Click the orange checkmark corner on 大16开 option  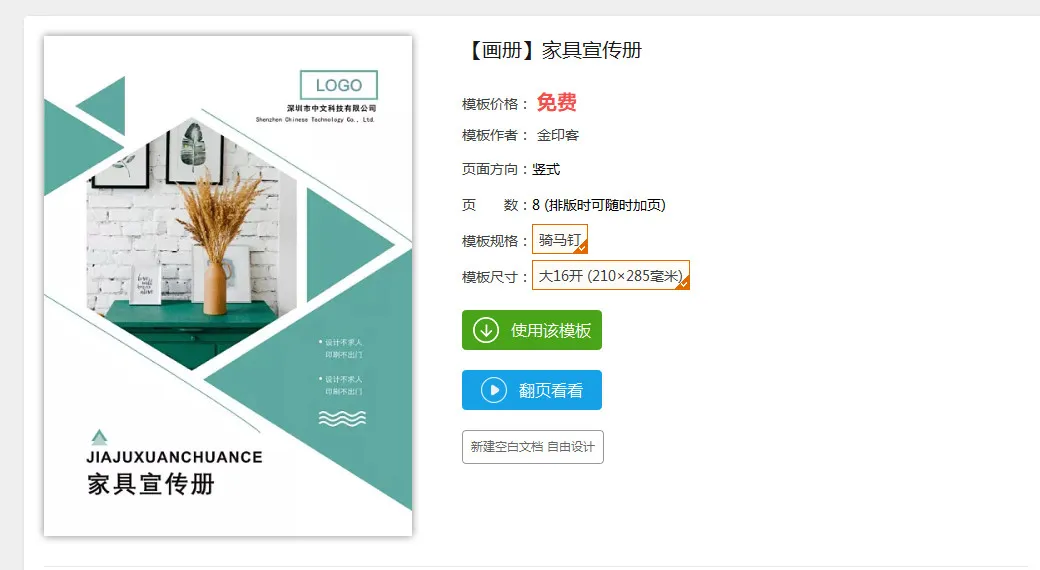coord(683,283)
